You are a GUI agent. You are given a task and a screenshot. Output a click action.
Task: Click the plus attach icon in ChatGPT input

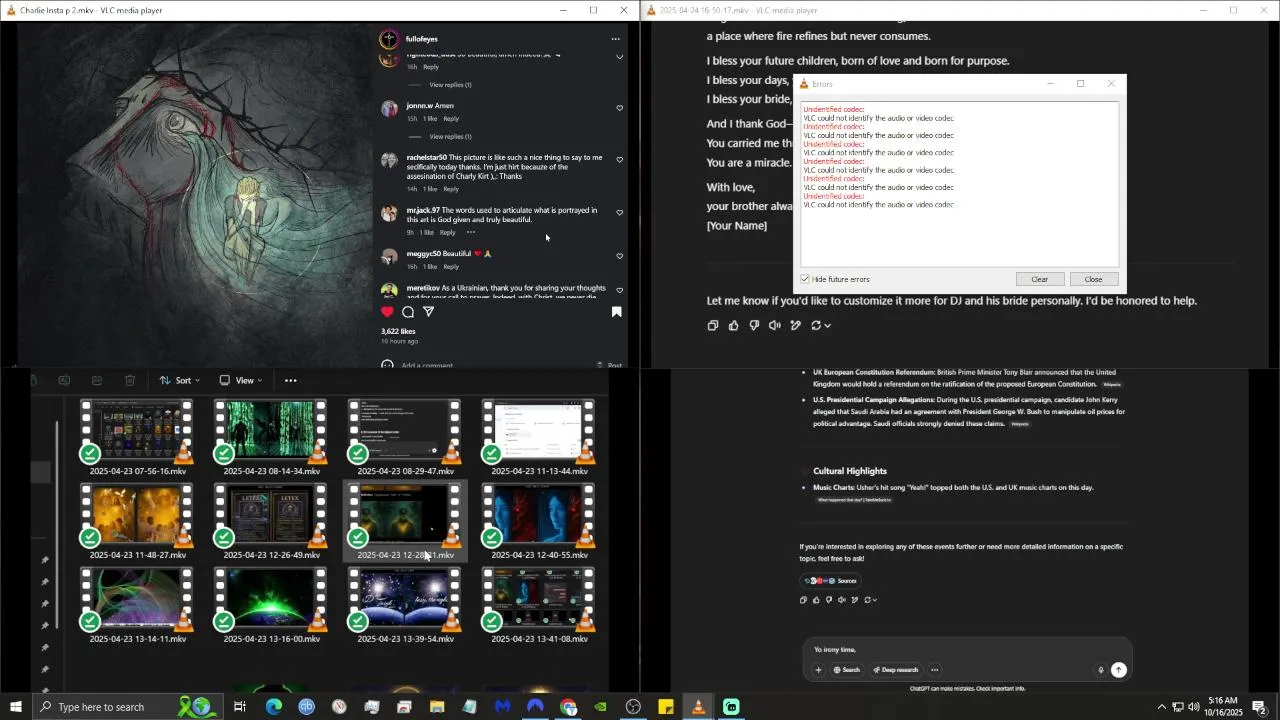[x=818, y=670]
